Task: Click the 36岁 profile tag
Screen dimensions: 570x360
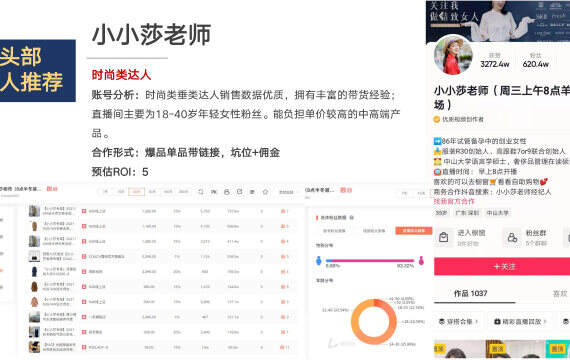Action: pos(441,213)
